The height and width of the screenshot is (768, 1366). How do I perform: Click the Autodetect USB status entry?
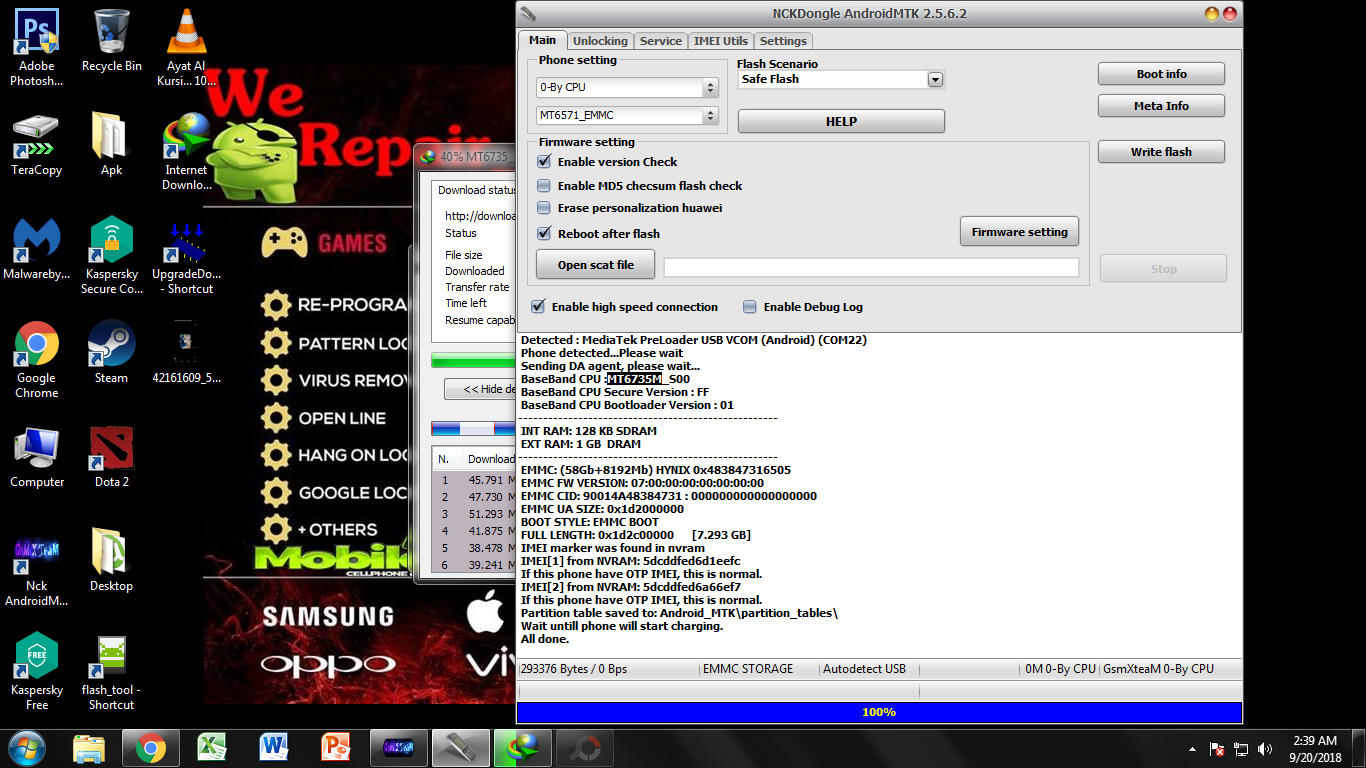pos(866,669)
